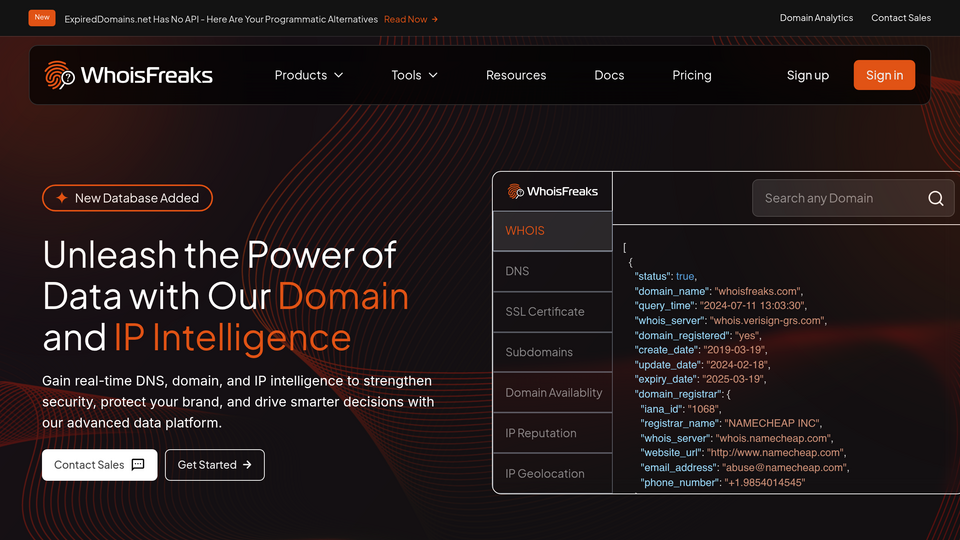This screenshot has width=960, height=540.
Task: Click the ExpiredDomains.net announcement text
Action: coord(221,20)
